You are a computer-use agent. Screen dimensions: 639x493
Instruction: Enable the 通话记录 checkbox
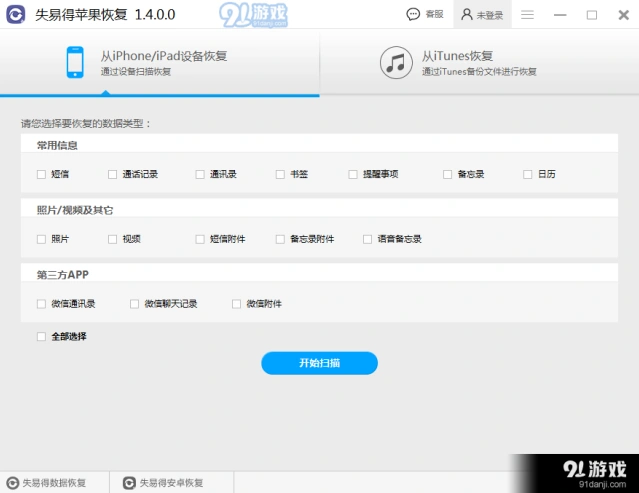pos(112,174)
